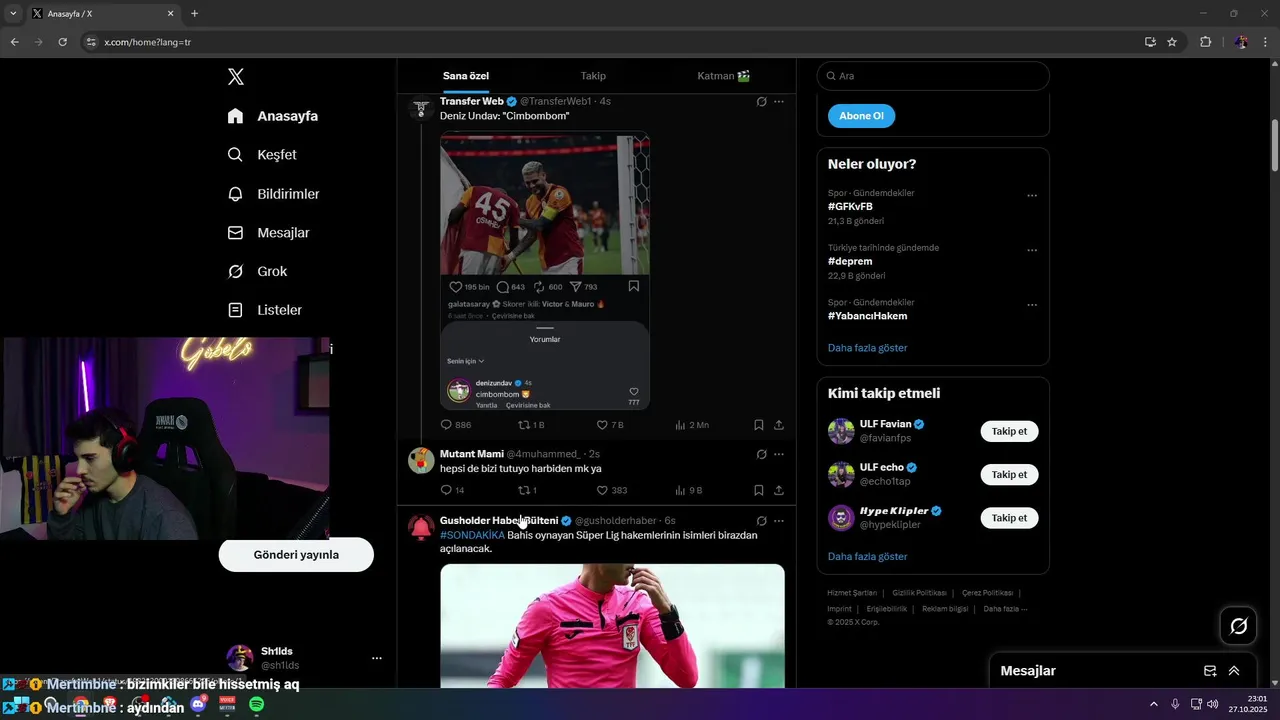Screen dimensions: 1280x720
Task: Open more options for #GFKvFB trend
Action: point(1032,196)
